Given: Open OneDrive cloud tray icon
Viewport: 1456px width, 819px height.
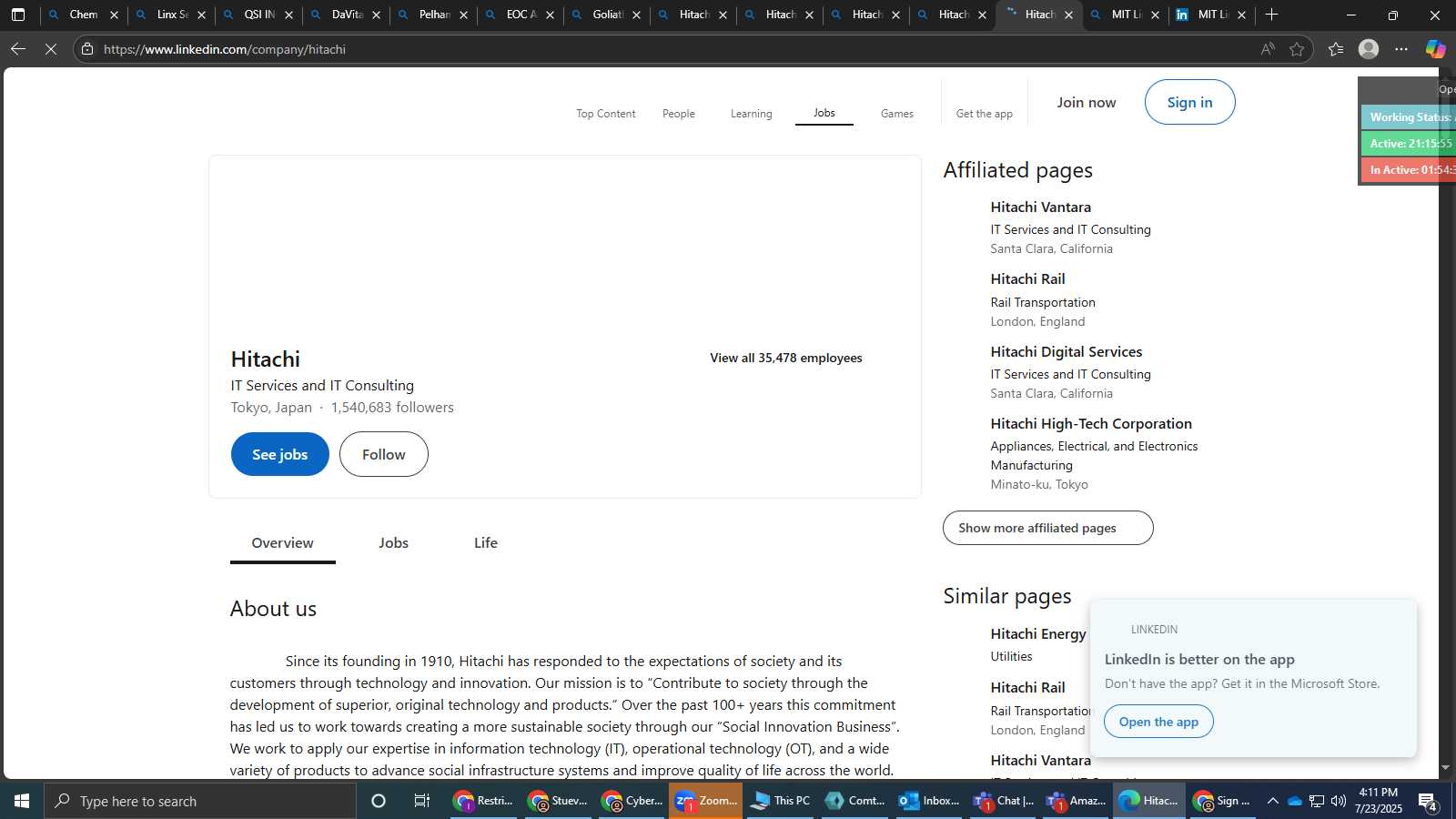Looking at the screenshot, I should (1294, 801).
